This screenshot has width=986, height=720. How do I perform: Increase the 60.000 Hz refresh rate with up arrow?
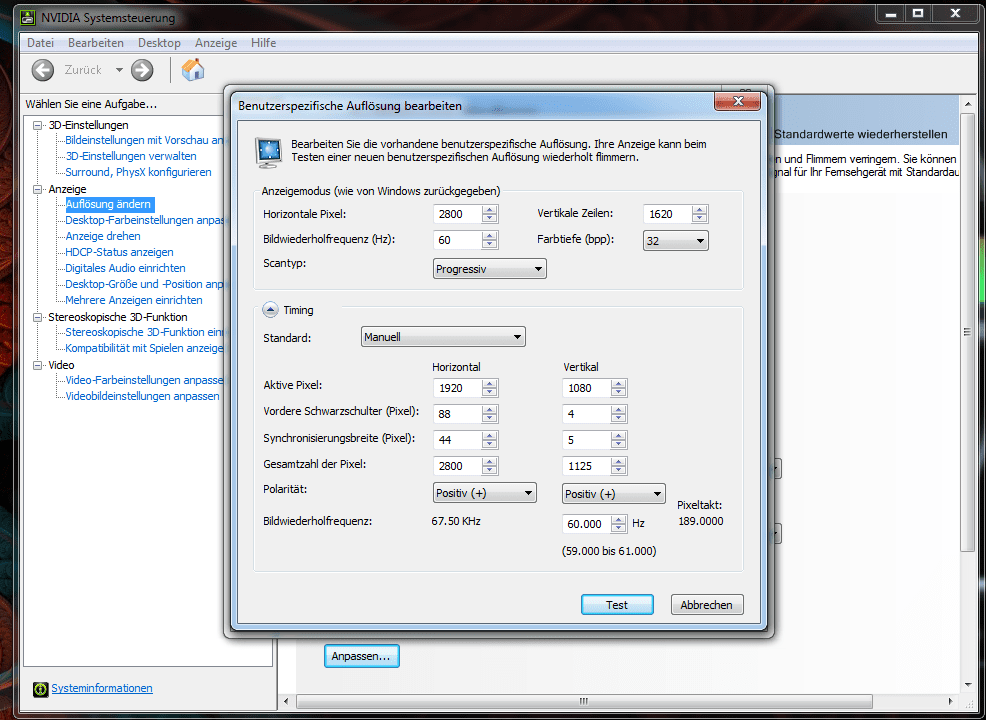coord(619,519)
